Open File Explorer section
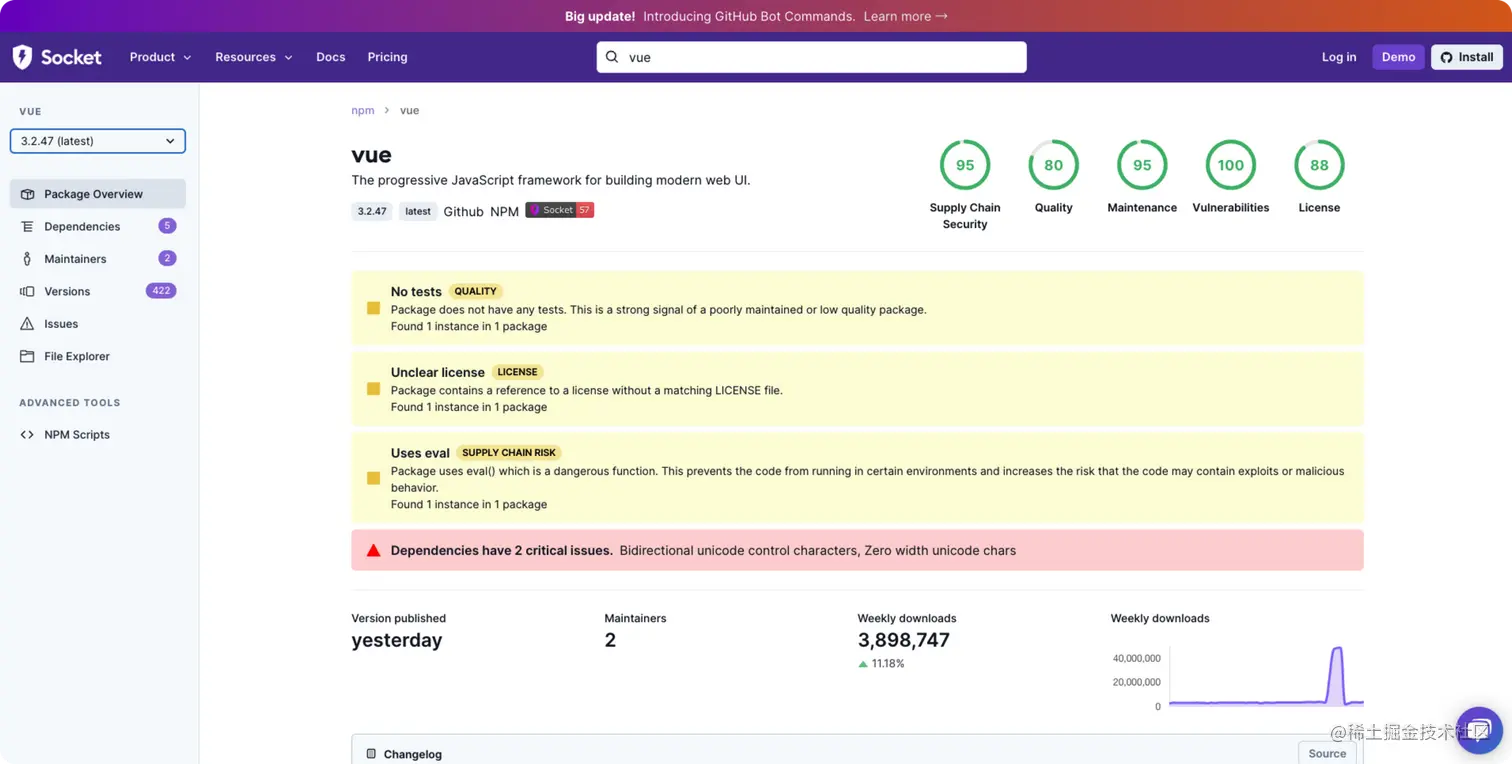This screenshot has width=1512, height=764. (x=98, y=356)
